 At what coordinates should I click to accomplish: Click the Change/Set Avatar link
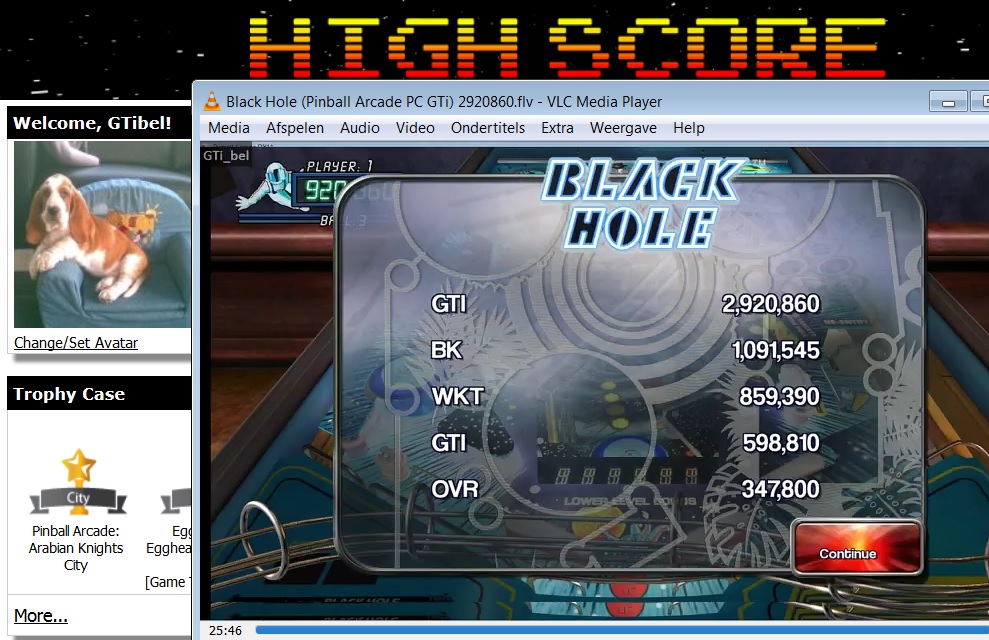click(76, 342)
